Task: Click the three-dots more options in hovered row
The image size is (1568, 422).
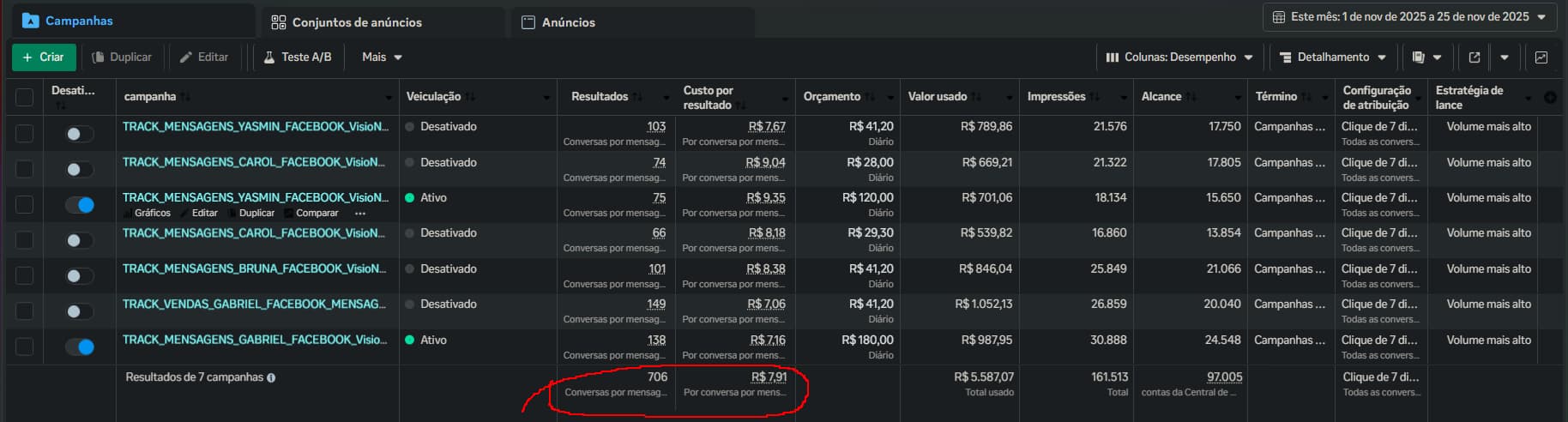Action: point(360,213)
